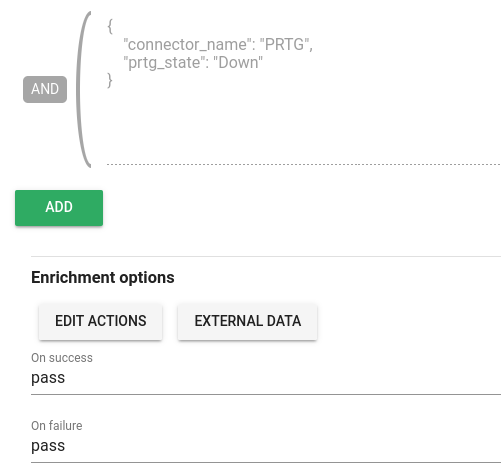Expand the On failure dropdown

click(266, 446)
